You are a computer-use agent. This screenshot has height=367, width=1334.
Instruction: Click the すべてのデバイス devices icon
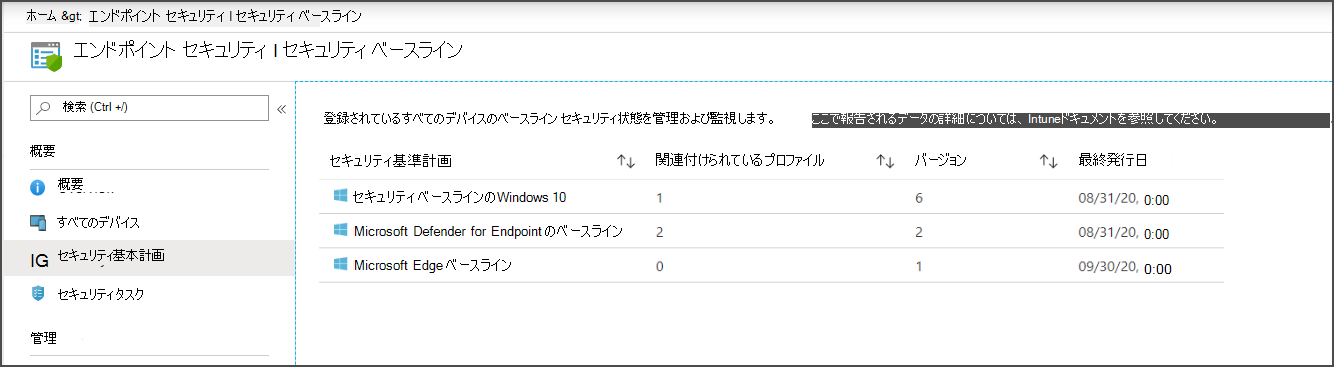click(x=38, y=222)
